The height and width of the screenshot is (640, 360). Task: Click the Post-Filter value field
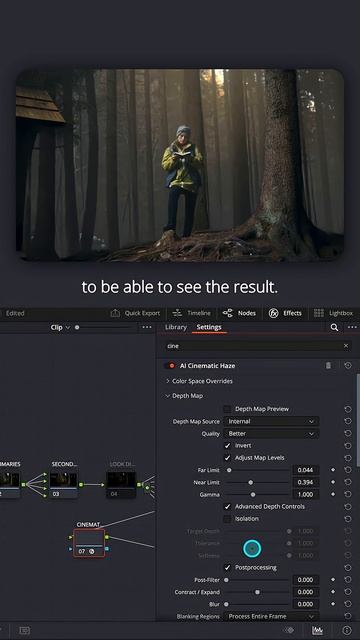[x=306, y=580]
